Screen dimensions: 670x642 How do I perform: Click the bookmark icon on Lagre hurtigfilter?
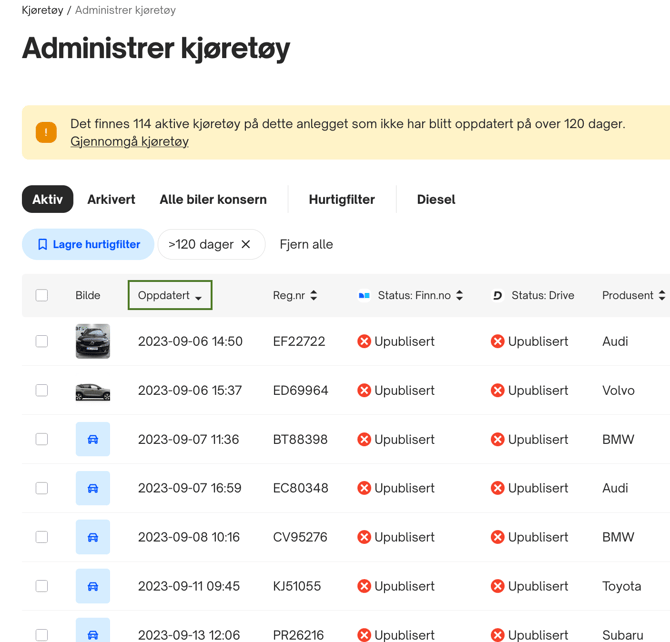(42, 244)
